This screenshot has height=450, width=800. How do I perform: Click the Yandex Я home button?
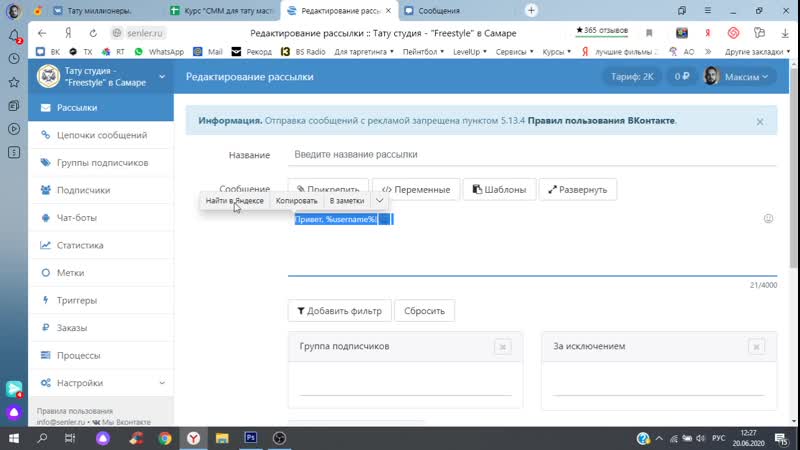coord(68,33)
